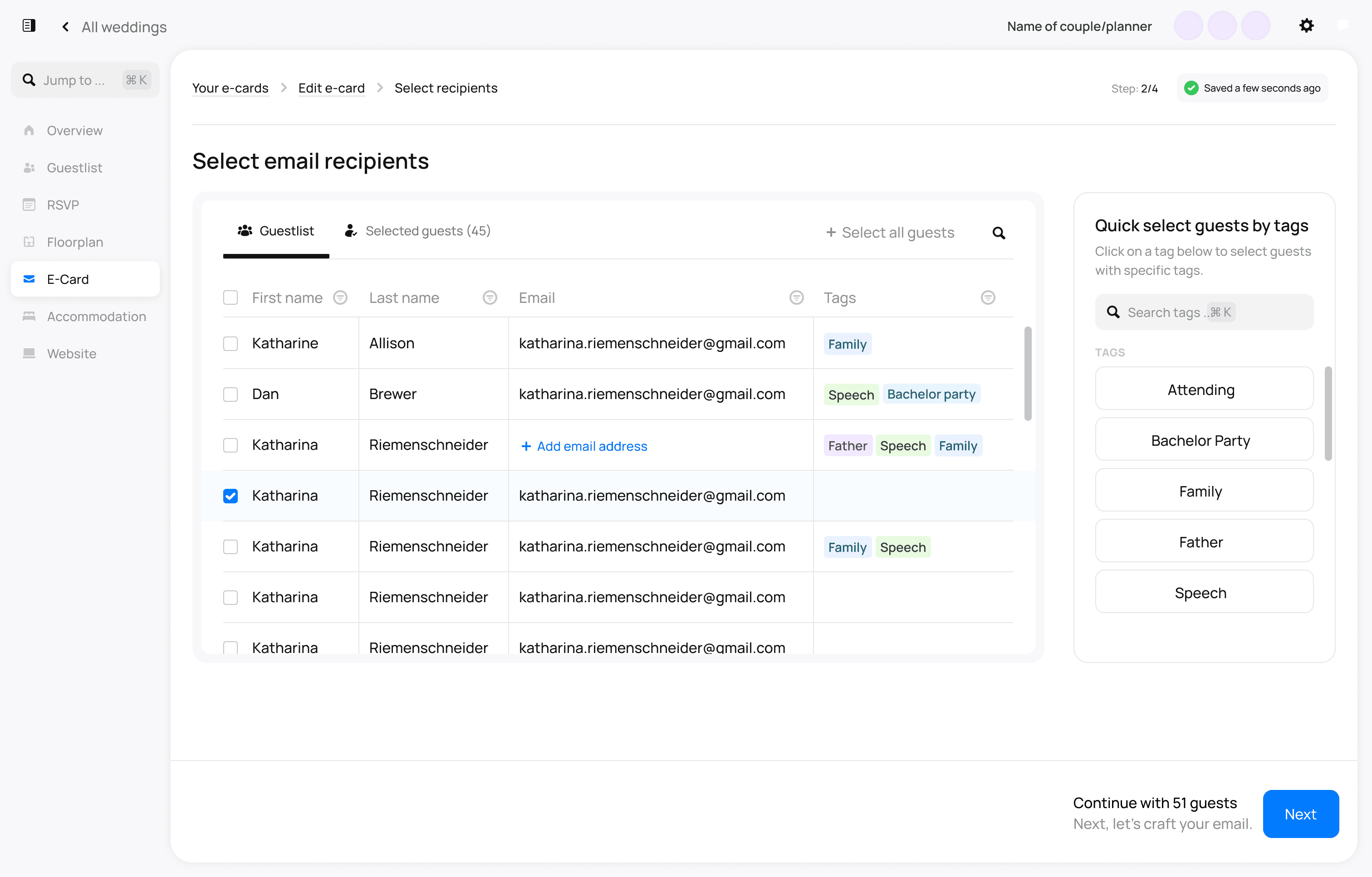
Task: Click the magnifier icon in Search tags
Action: (1113, 312)
